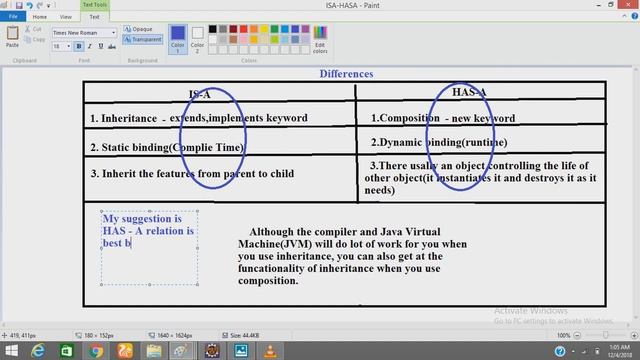
Task: Click the '2.Dynamic binding(runtime)' table cell
Action: [439, 142]
